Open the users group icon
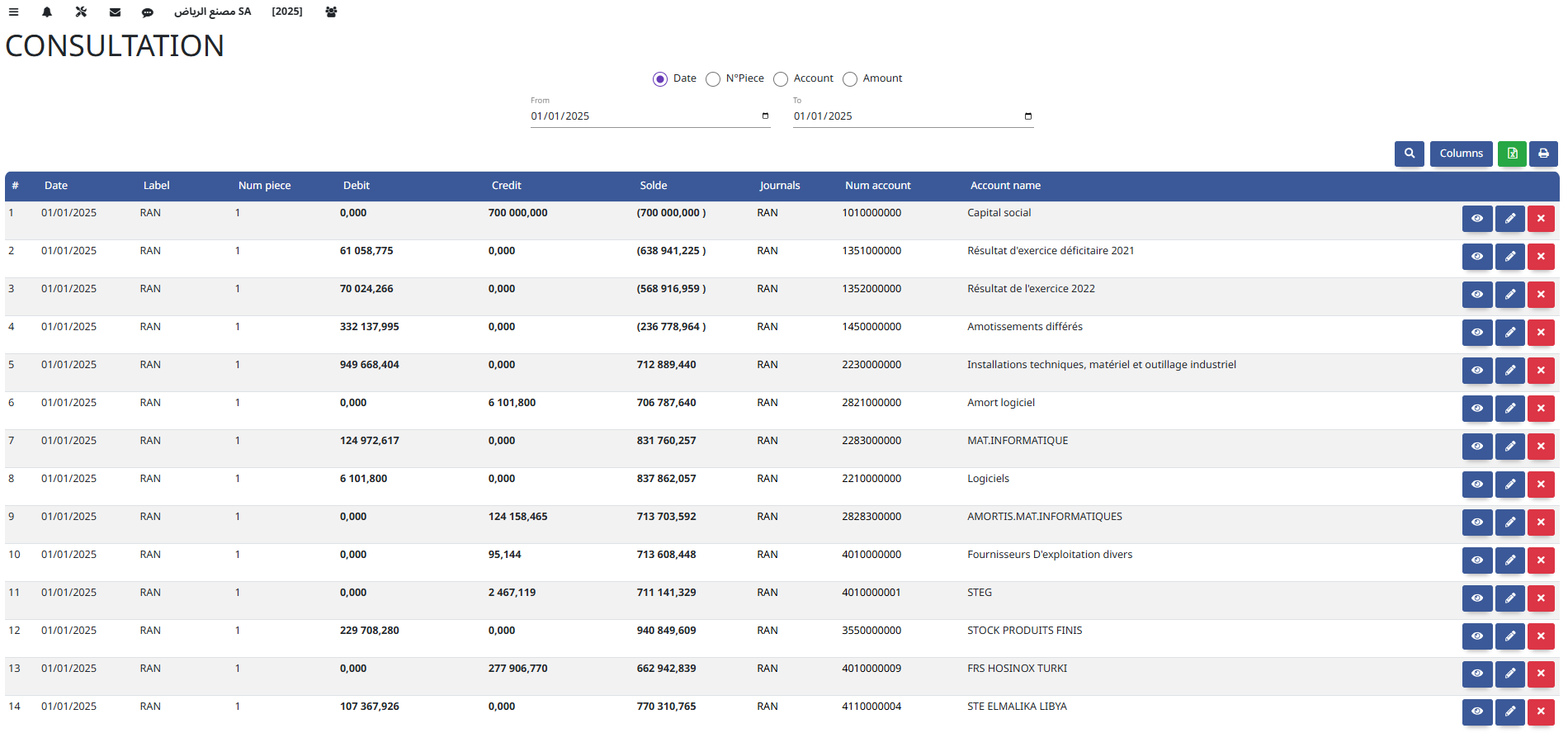1568x733 pixels. tap(331, 12)
